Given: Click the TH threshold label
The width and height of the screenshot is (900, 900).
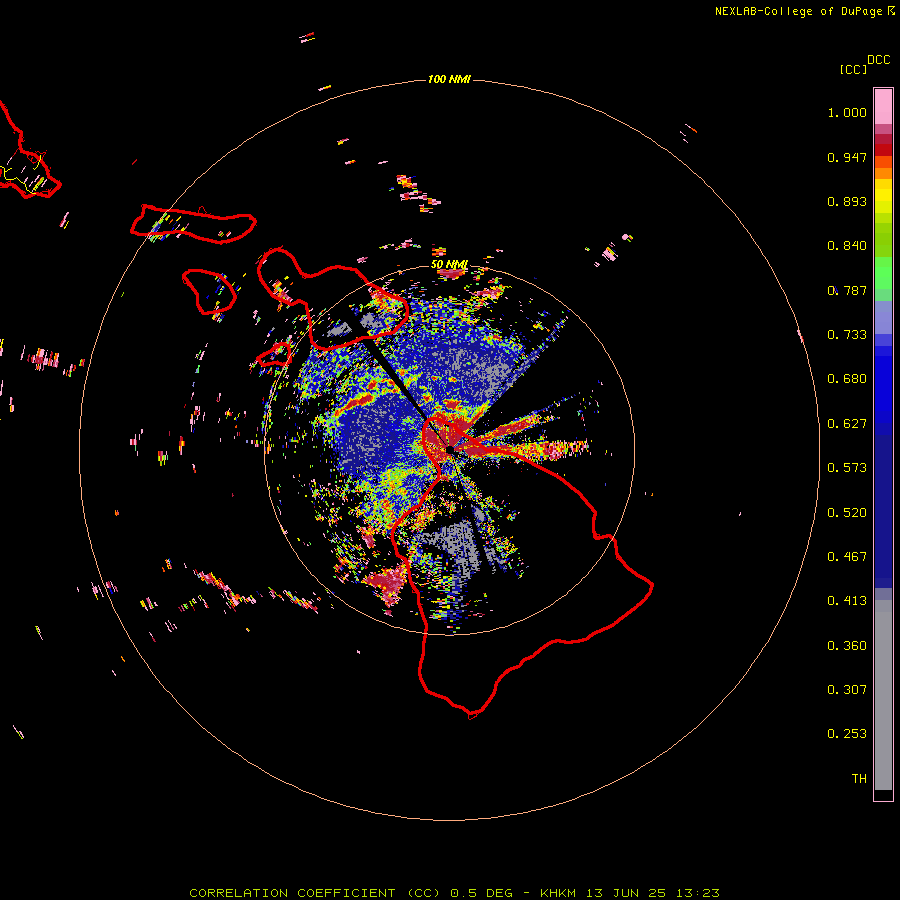Looking at the screenshot, I should click(859, 779).
